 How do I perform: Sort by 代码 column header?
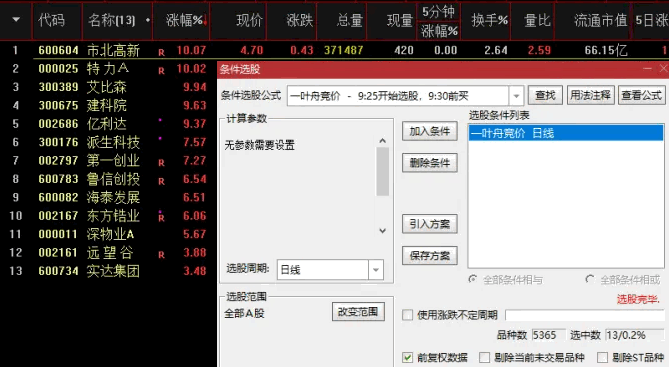51,20
